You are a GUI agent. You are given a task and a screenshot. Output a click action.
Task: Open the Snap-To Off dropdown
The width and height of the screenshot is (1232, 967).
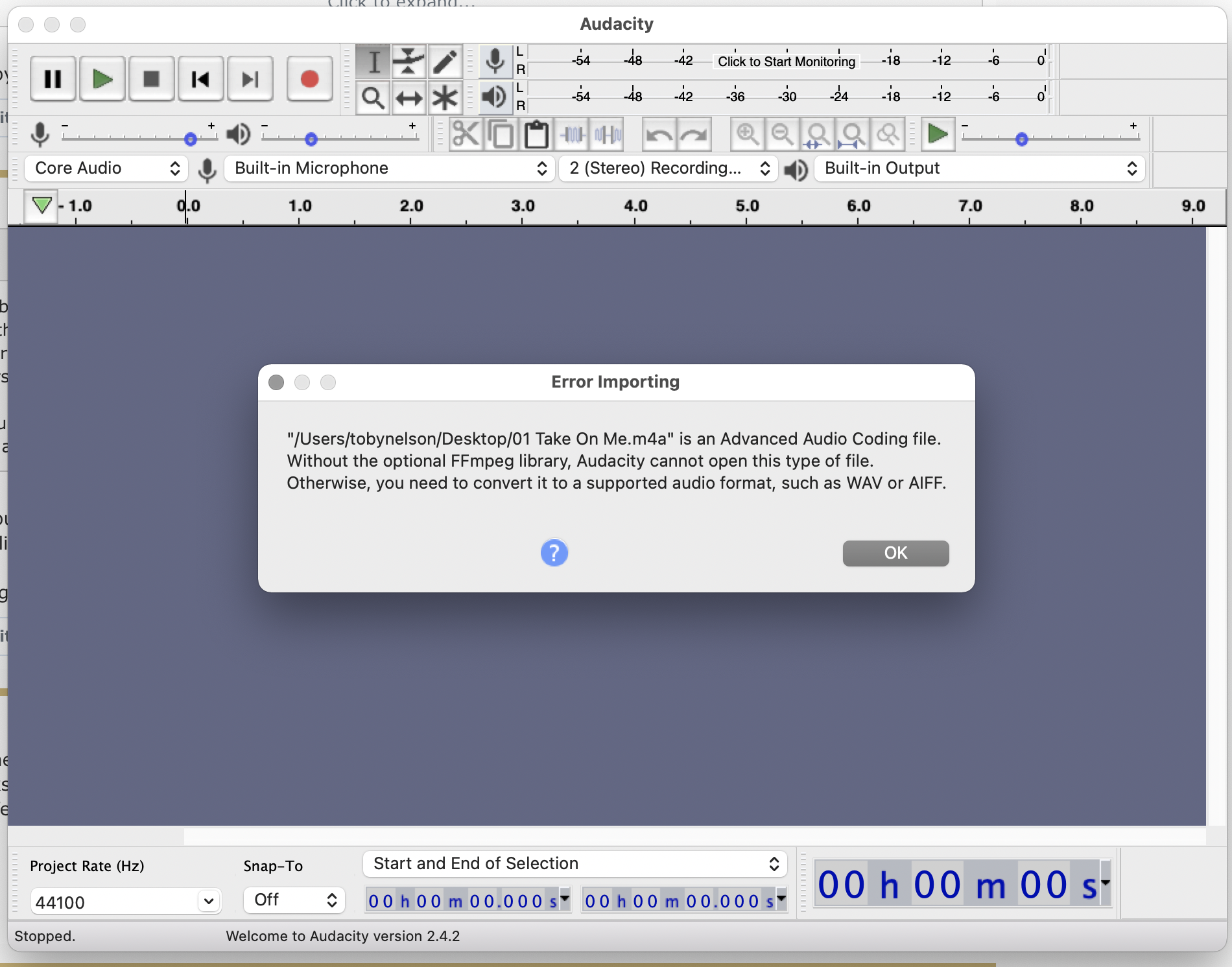294,900
